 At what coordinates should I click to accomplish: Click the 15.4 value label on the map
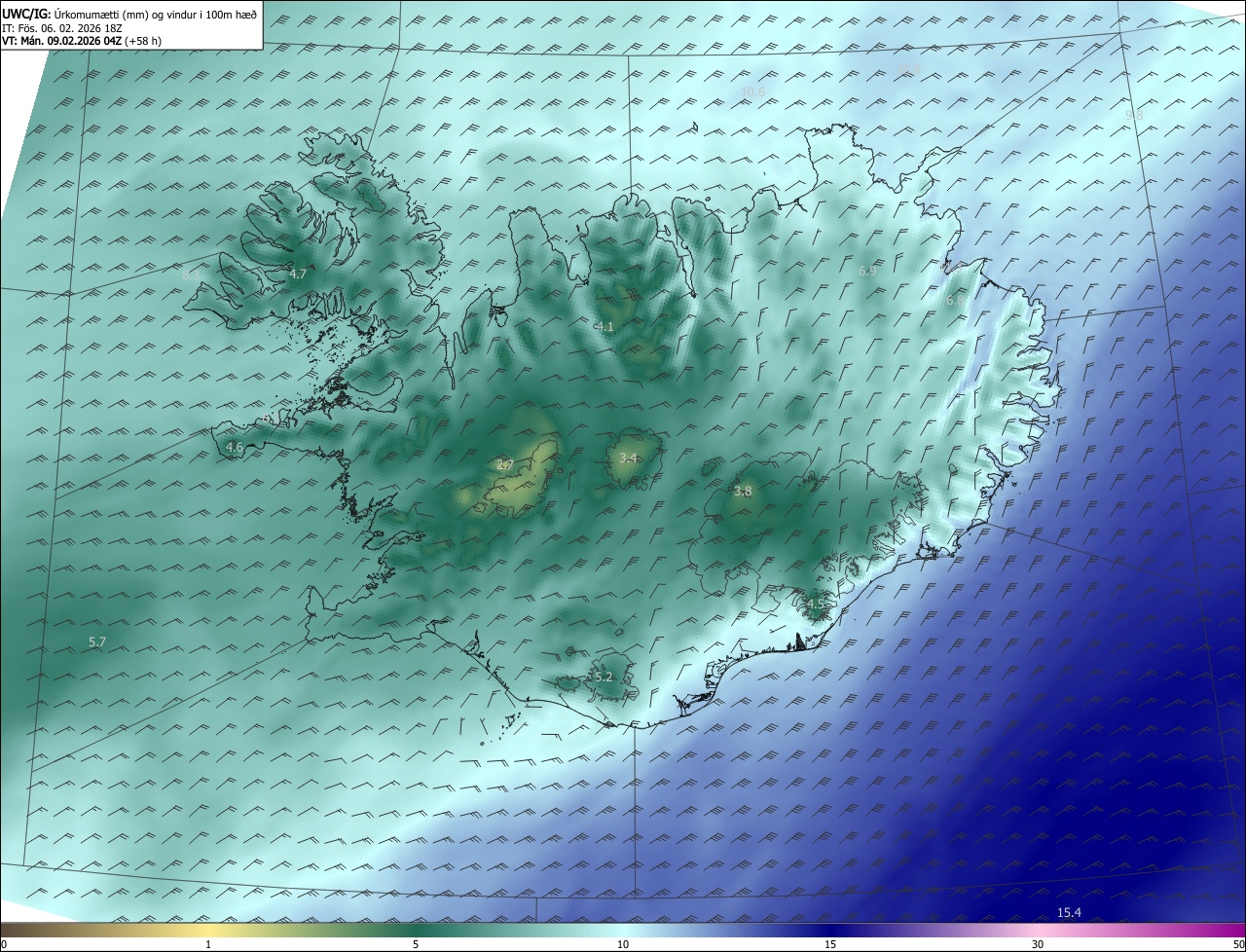(1069, 912)
